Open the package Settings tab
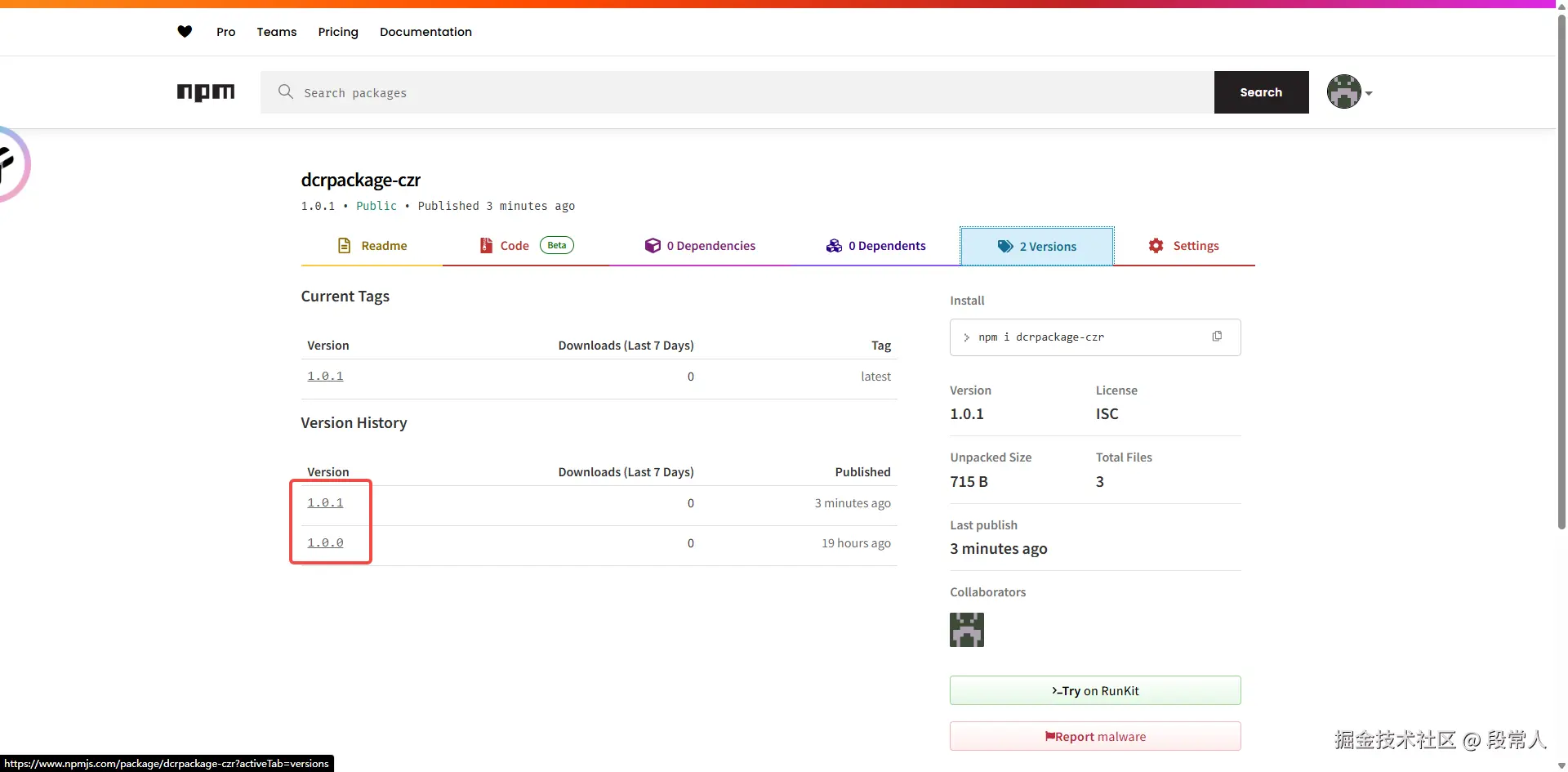 1184,246
